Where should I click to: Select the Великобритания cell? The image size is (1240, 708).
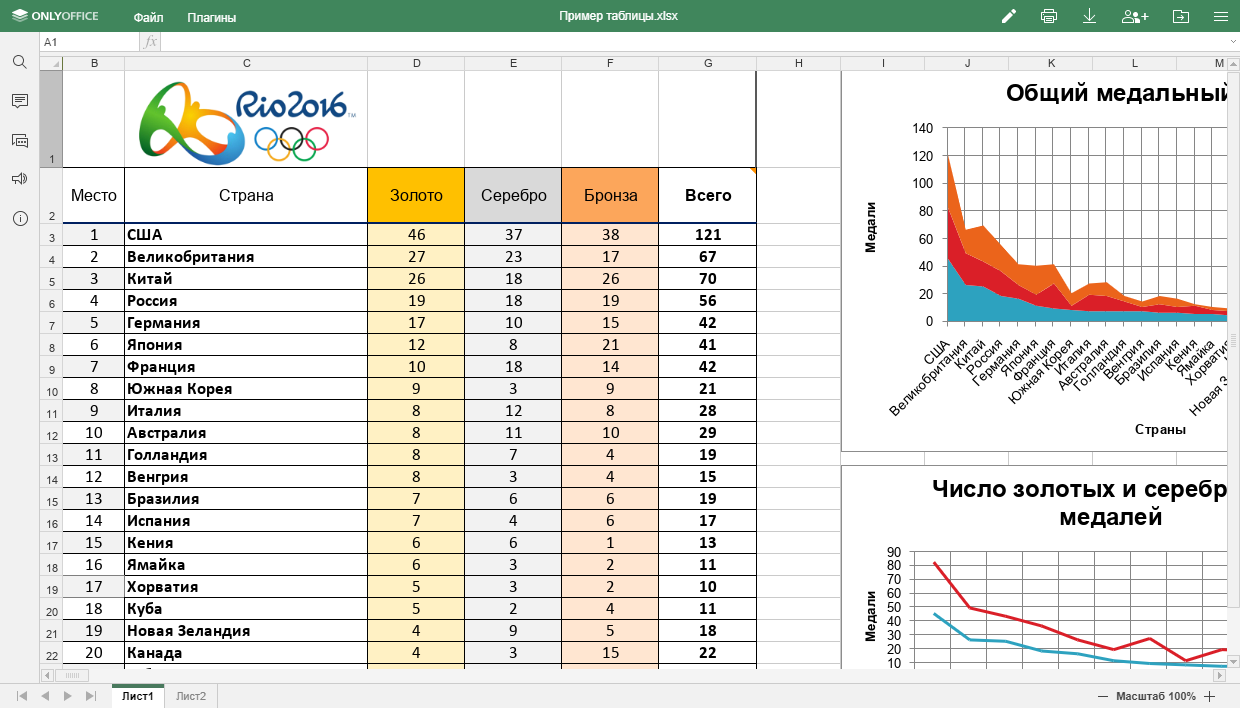(x=246, y=257)
